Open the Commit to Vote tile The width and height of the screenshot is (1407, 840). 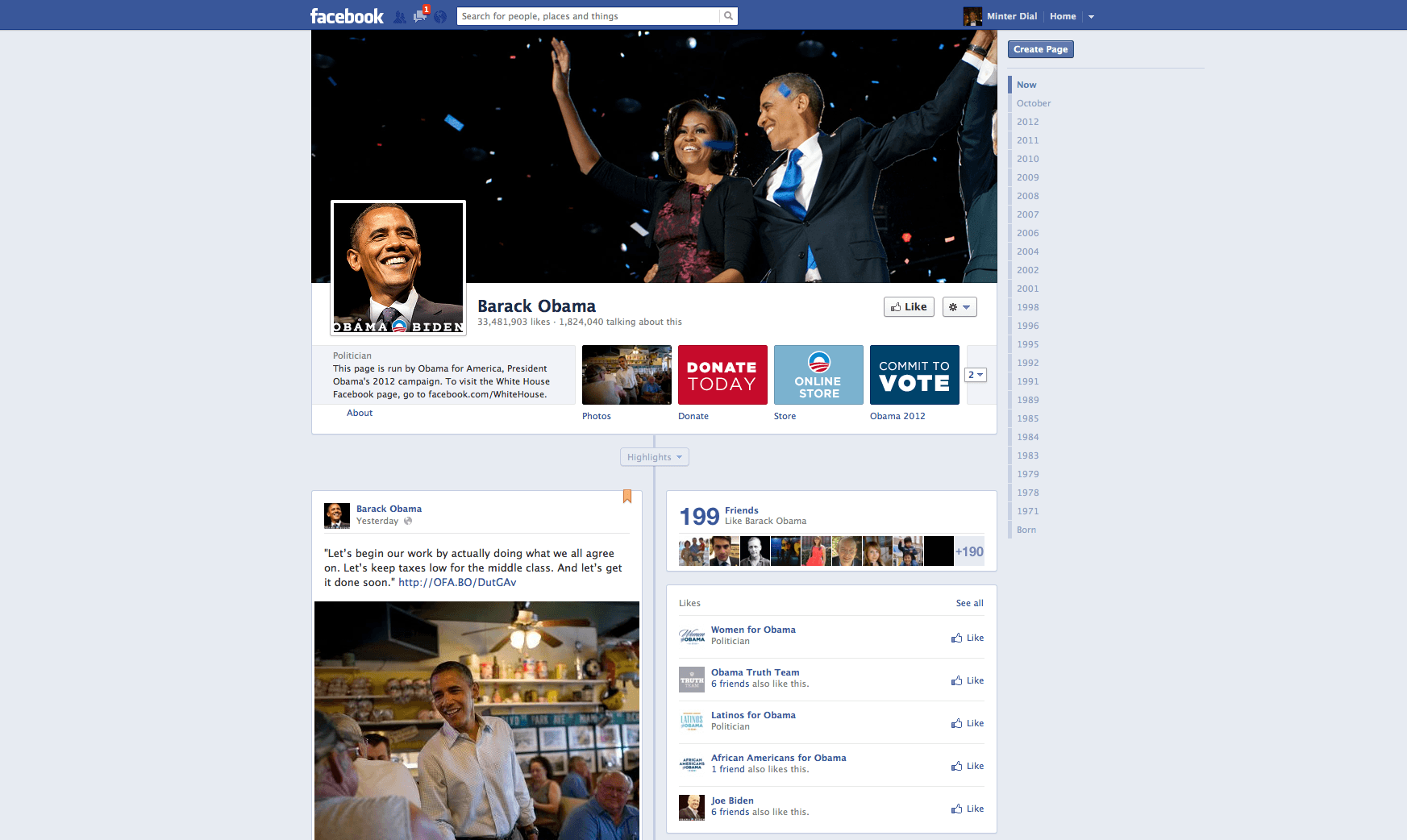coord(914,375)
